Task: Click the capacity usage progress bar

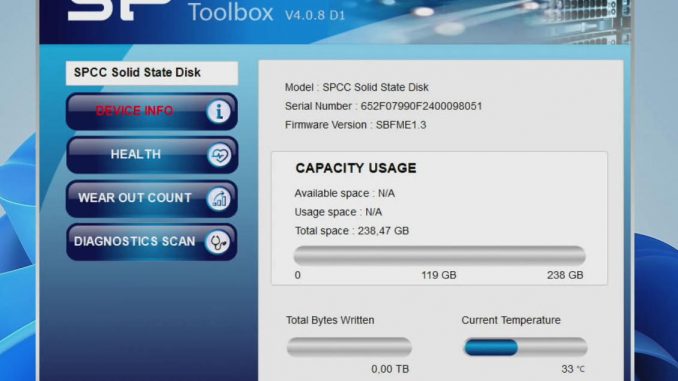Action: click(439, 256)
